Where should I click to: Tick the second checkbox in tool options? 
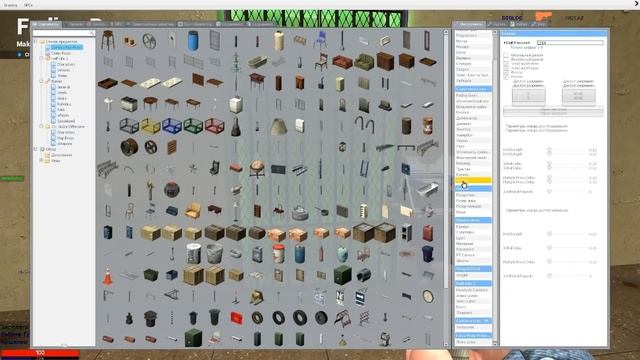click(506, 60)
